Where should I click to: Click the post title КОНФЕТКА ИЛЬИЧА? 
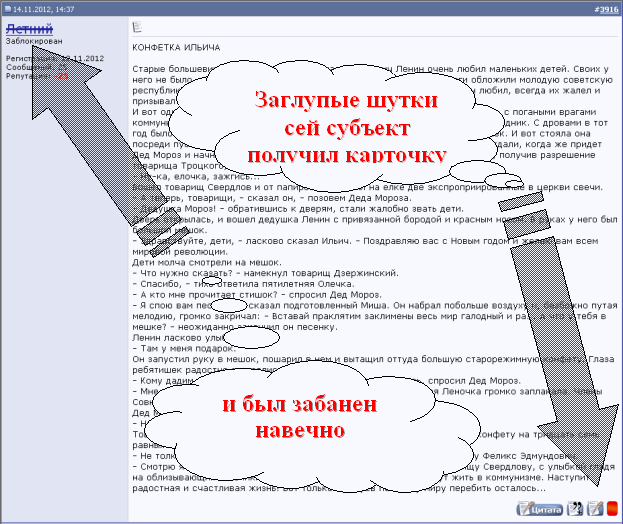(175, 46)
